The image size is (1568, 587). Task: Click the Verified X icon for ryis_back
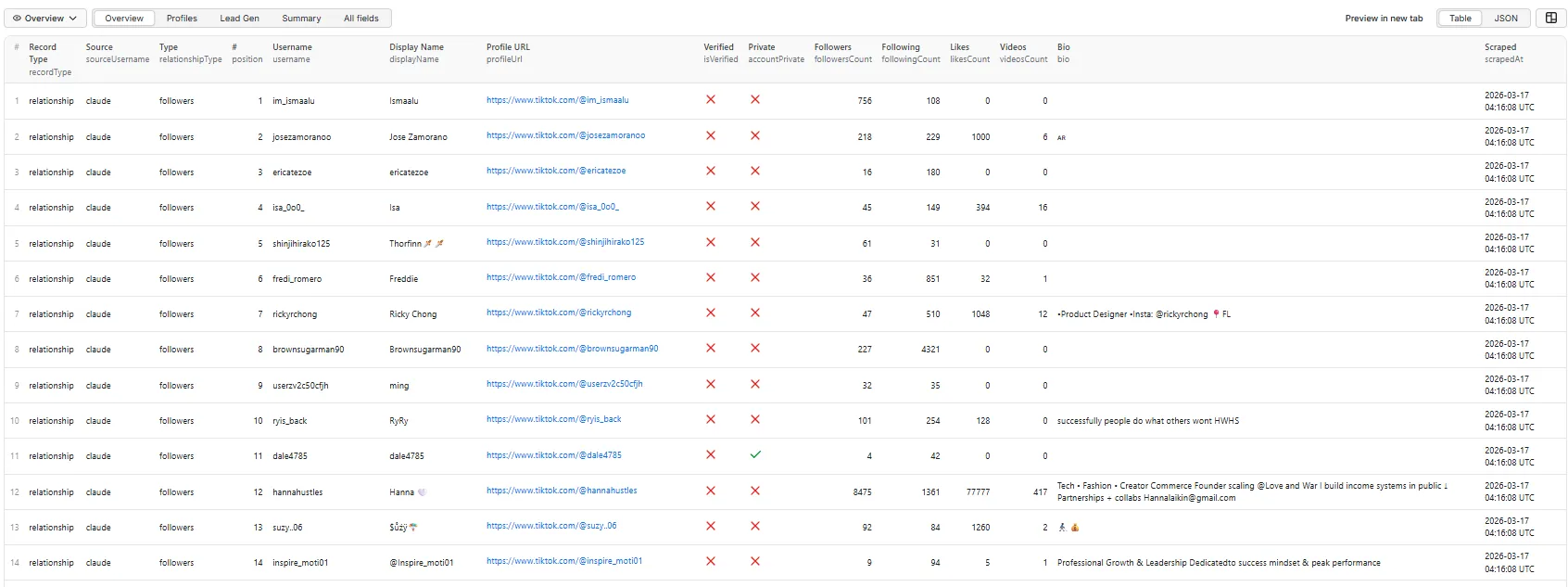coord(711,419)
